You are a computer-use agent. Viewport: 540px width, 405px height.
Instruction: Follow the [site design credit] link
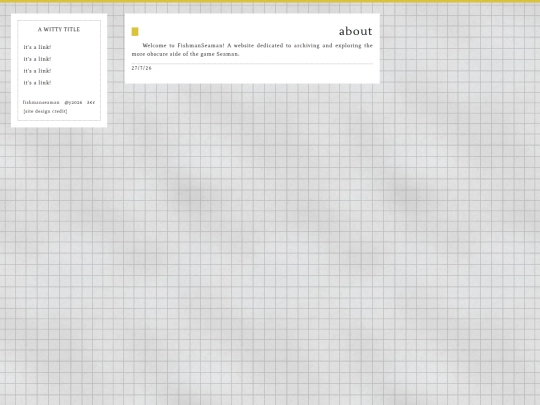[45, 111]
